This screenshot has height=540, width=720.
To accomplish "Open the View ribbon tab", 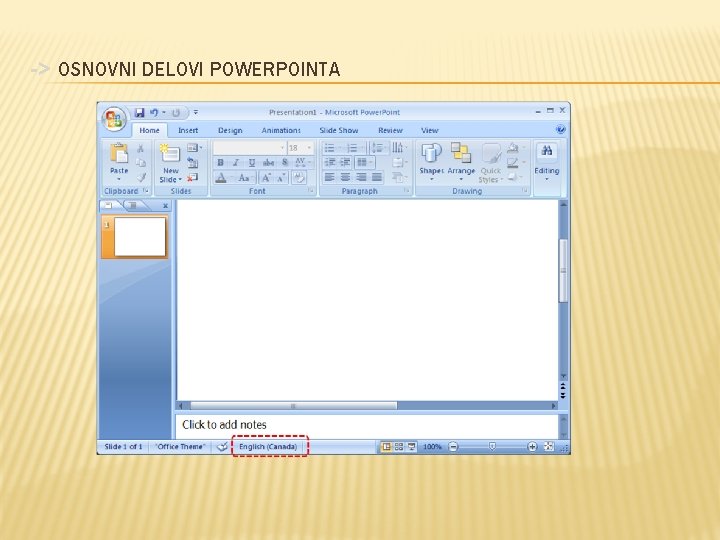I will coord(430,130).
